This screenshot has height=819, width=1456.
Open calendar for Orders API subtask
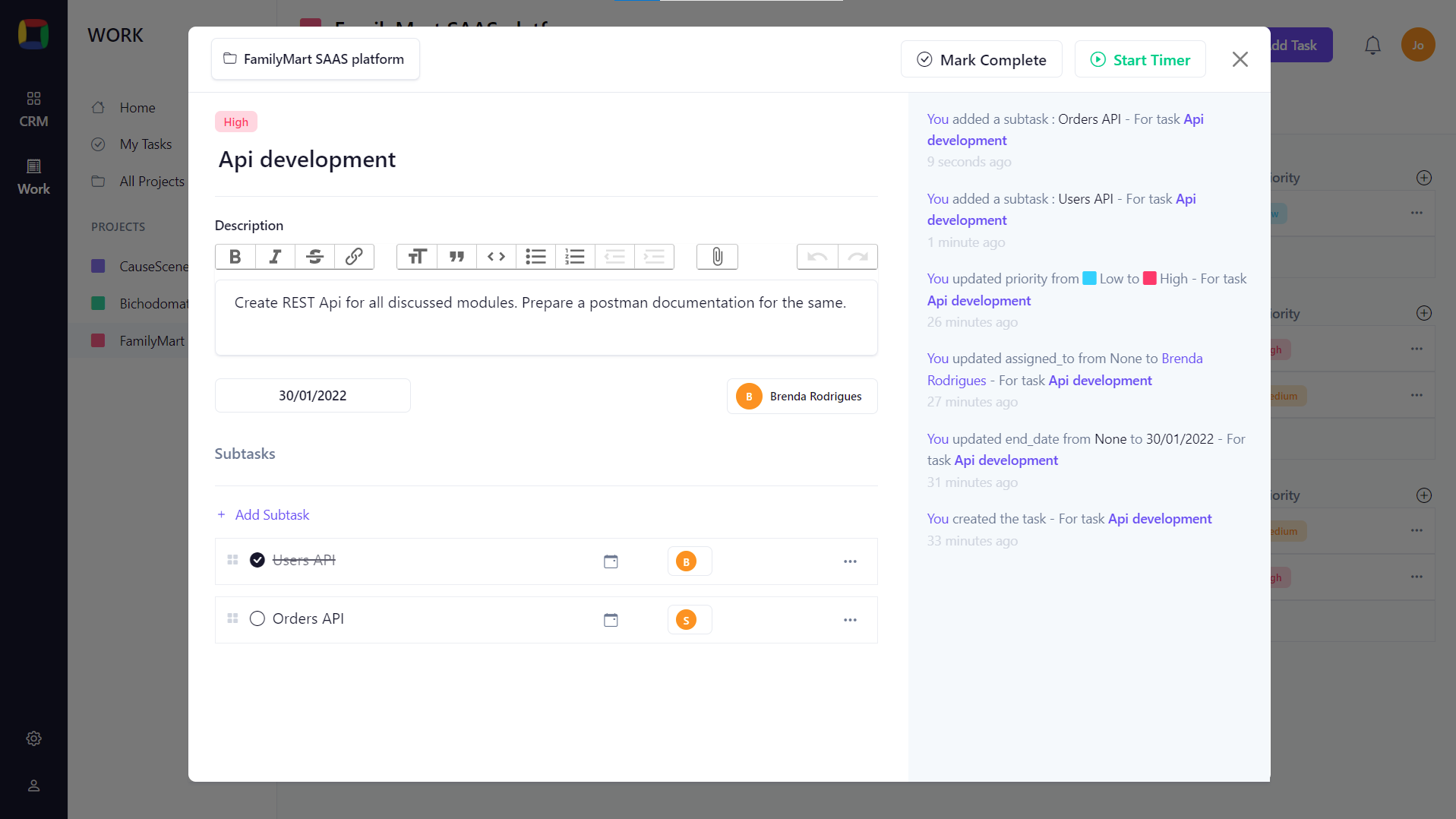[611, 620]
